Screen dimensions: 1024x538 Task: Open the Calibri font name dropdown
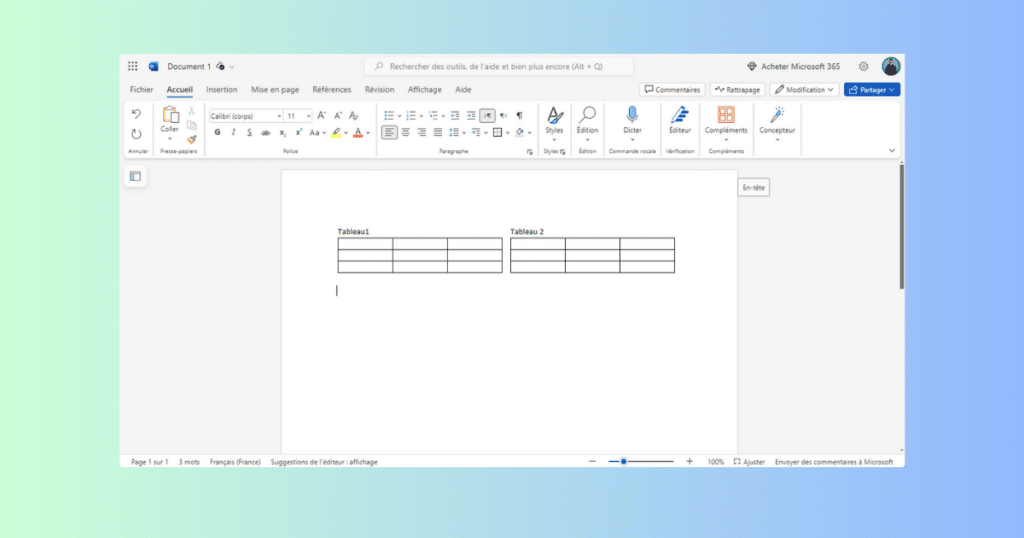click(x=279, y=116)
